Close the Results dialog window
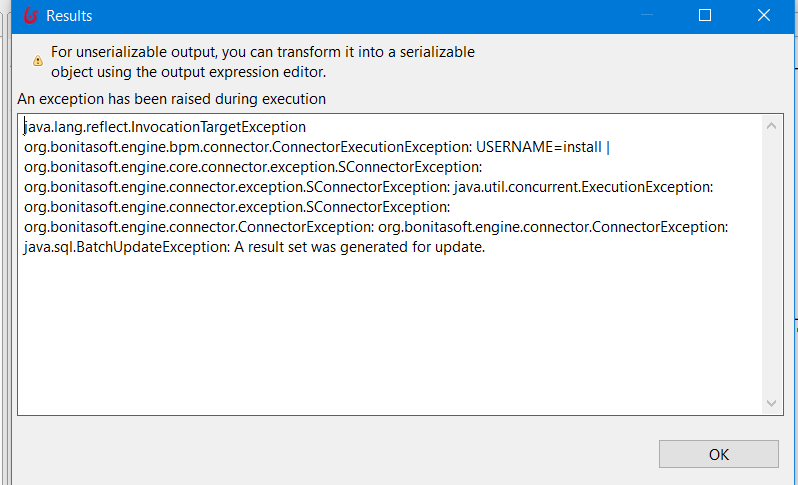Image resolution: width=798 pixels, height=485 pixels. [765, 16]
